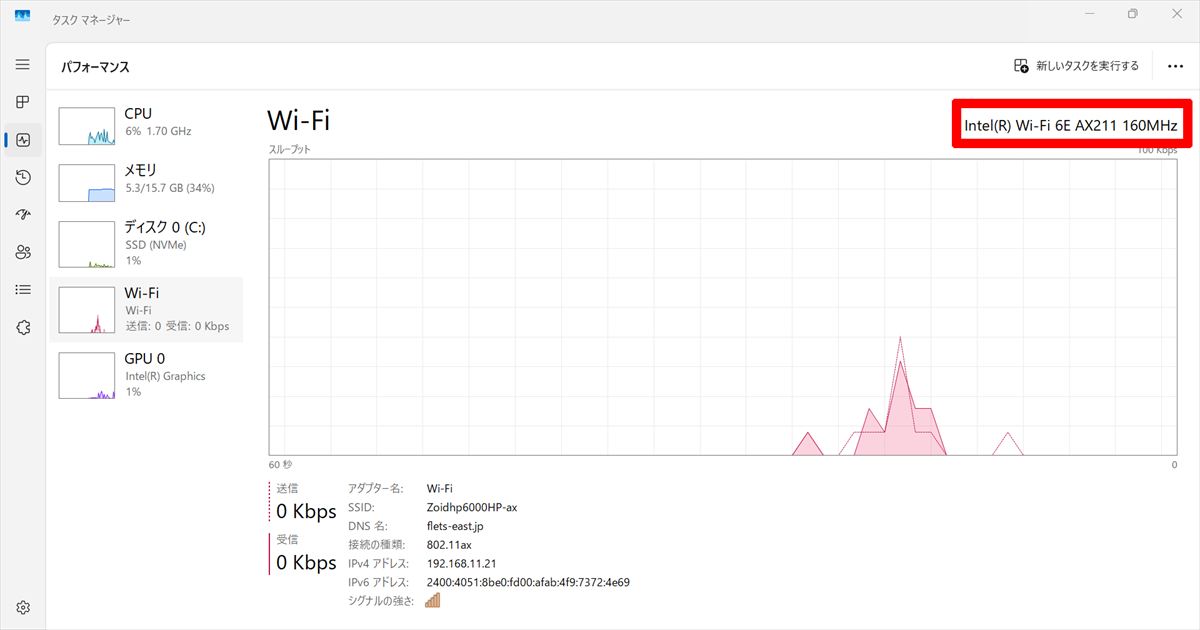Viewport: 1200px width, 630px height.
Task: Open the three-dots more options menu
Action: 1176,66
